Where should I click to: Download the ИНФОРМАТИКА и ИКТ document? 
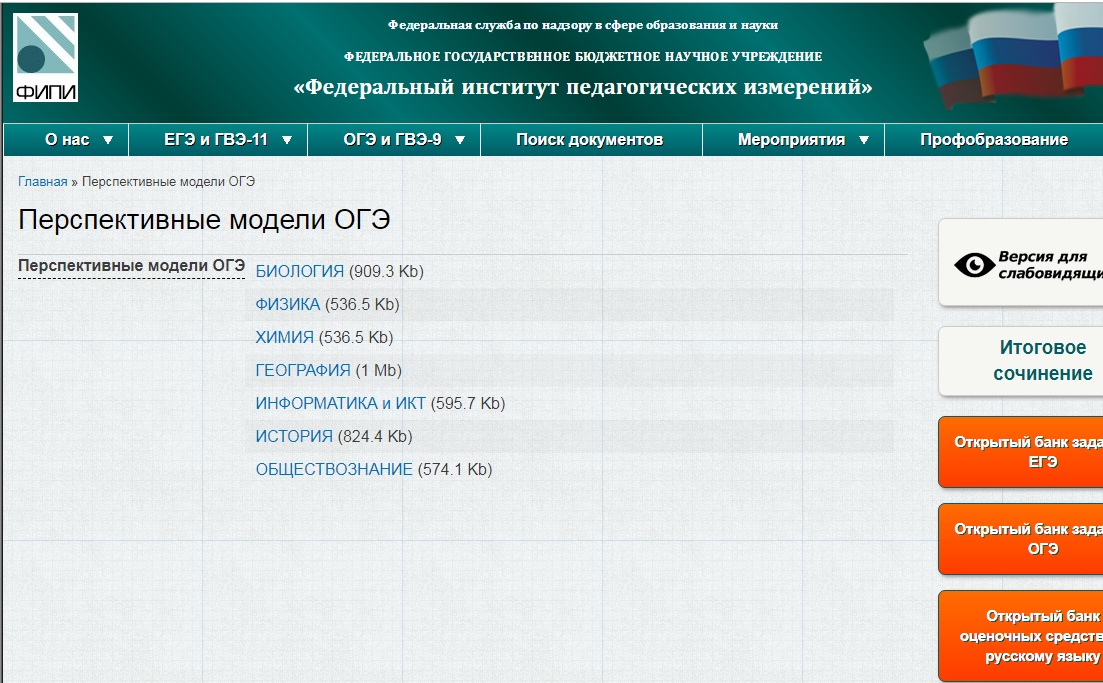(x=340, y=404)
